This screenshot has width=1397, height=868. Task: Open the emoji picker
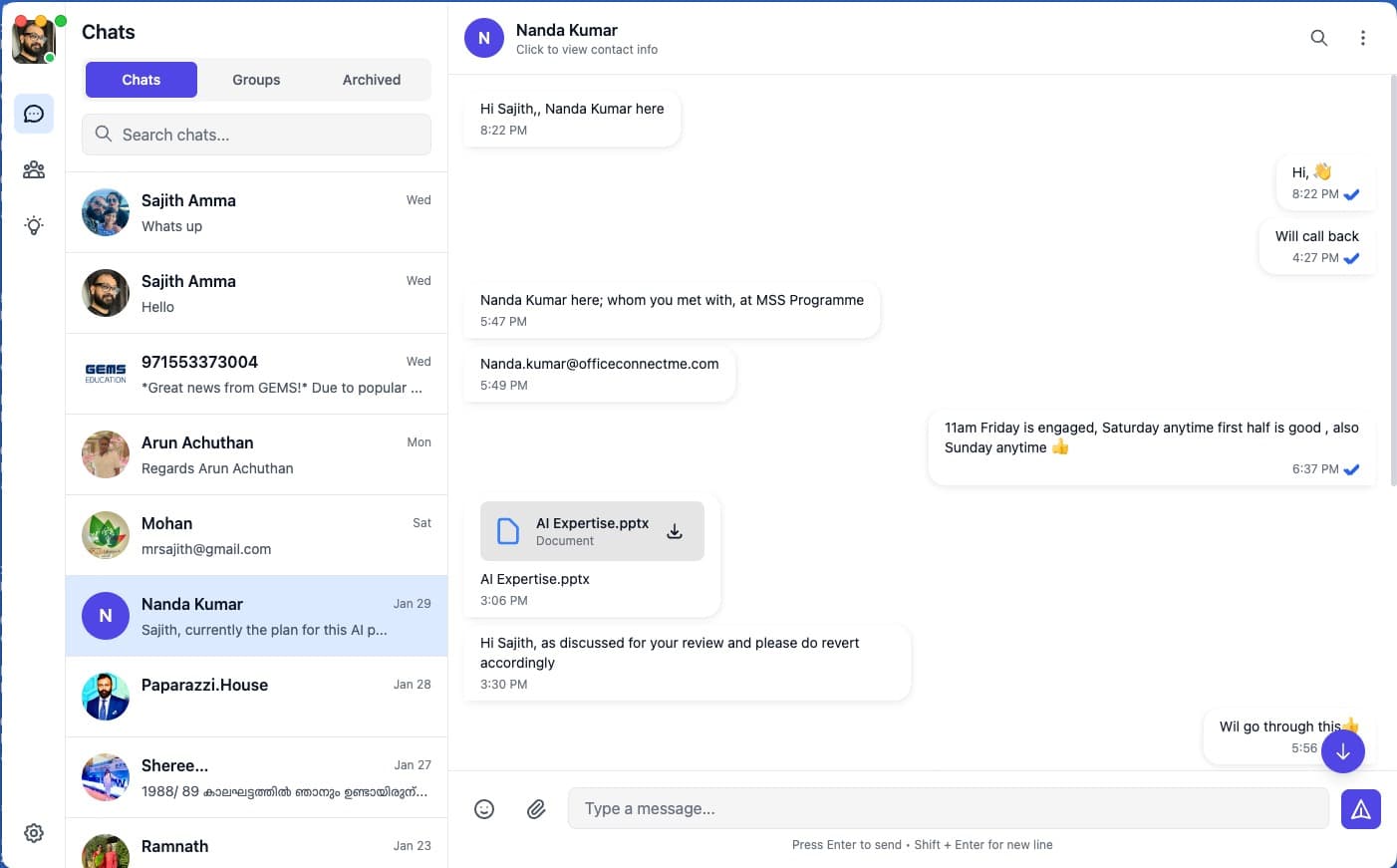484,809
